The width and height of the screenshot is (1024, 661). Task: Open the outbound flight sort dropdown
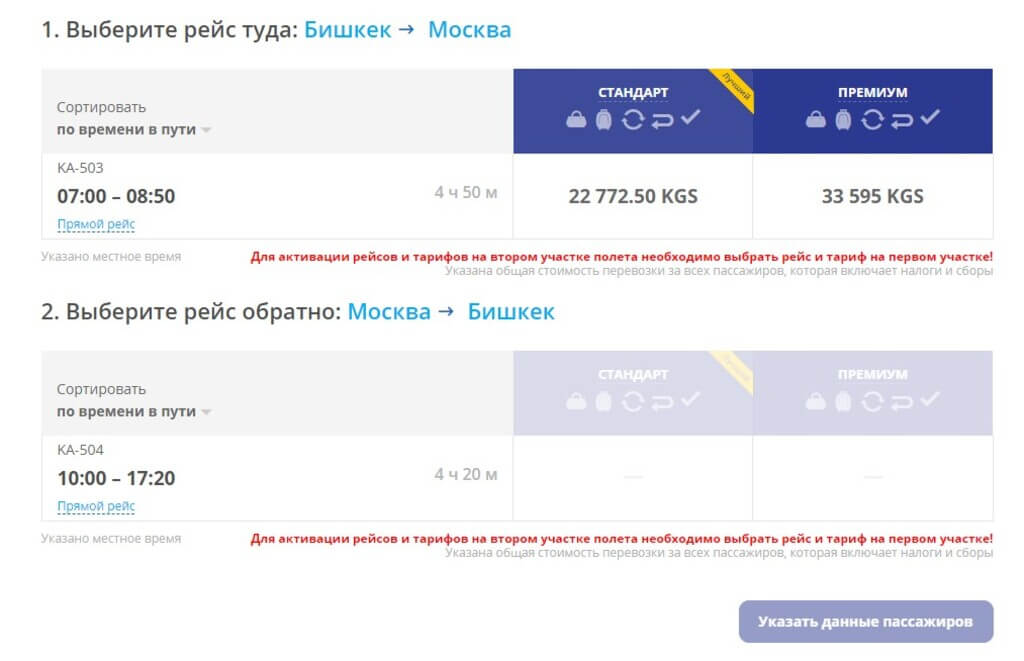[x=134, y=129]
